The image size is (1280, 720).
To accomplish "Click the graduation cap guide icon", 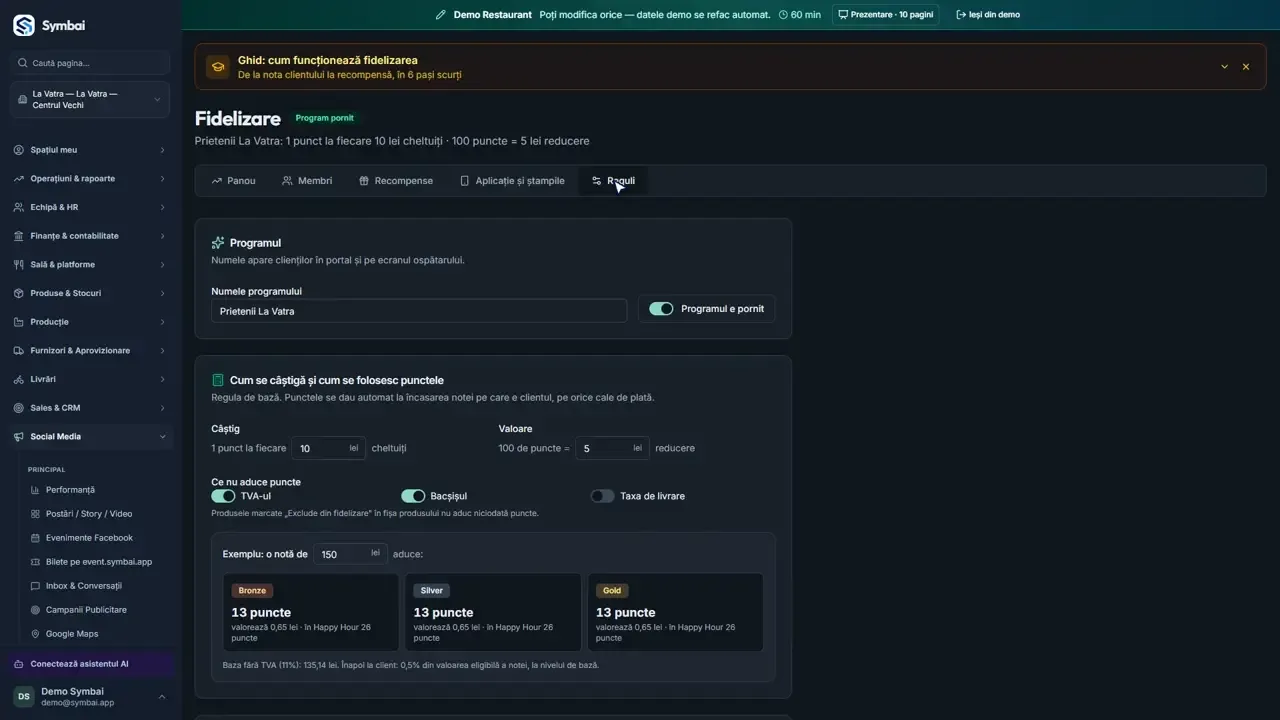I will pos(217,67).
